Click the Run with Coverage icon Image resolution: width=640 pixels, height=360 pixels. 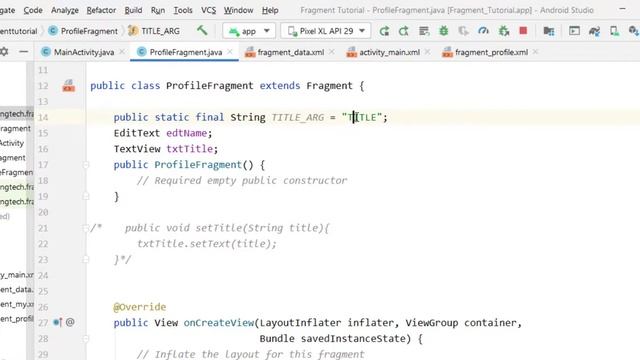(463, 31)
